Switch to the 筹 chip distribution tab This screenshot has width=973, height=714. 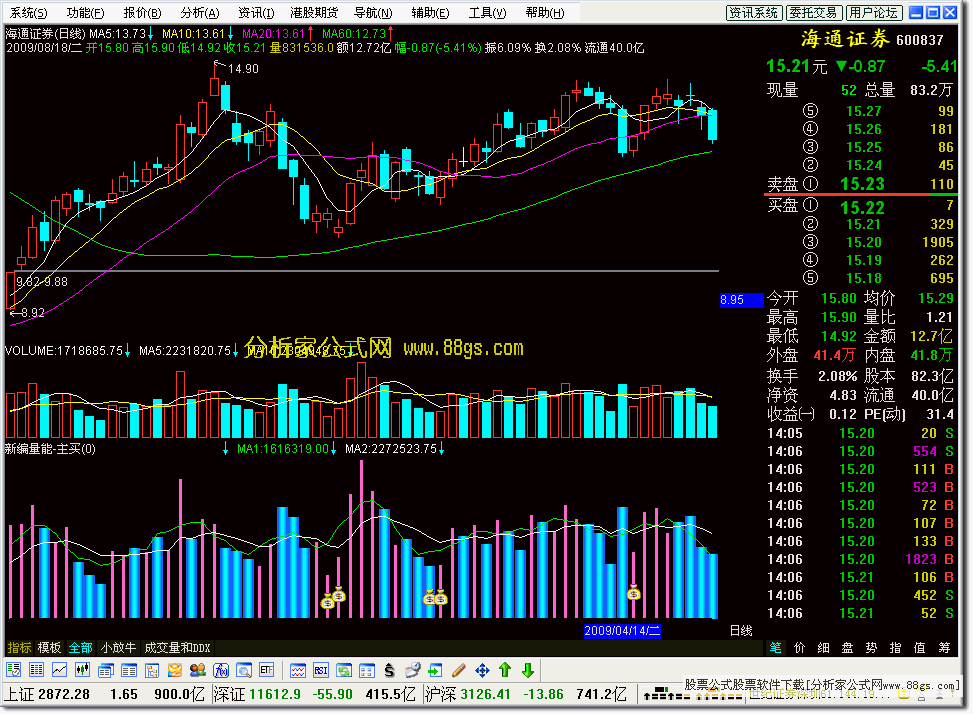(x=944, y=648)
